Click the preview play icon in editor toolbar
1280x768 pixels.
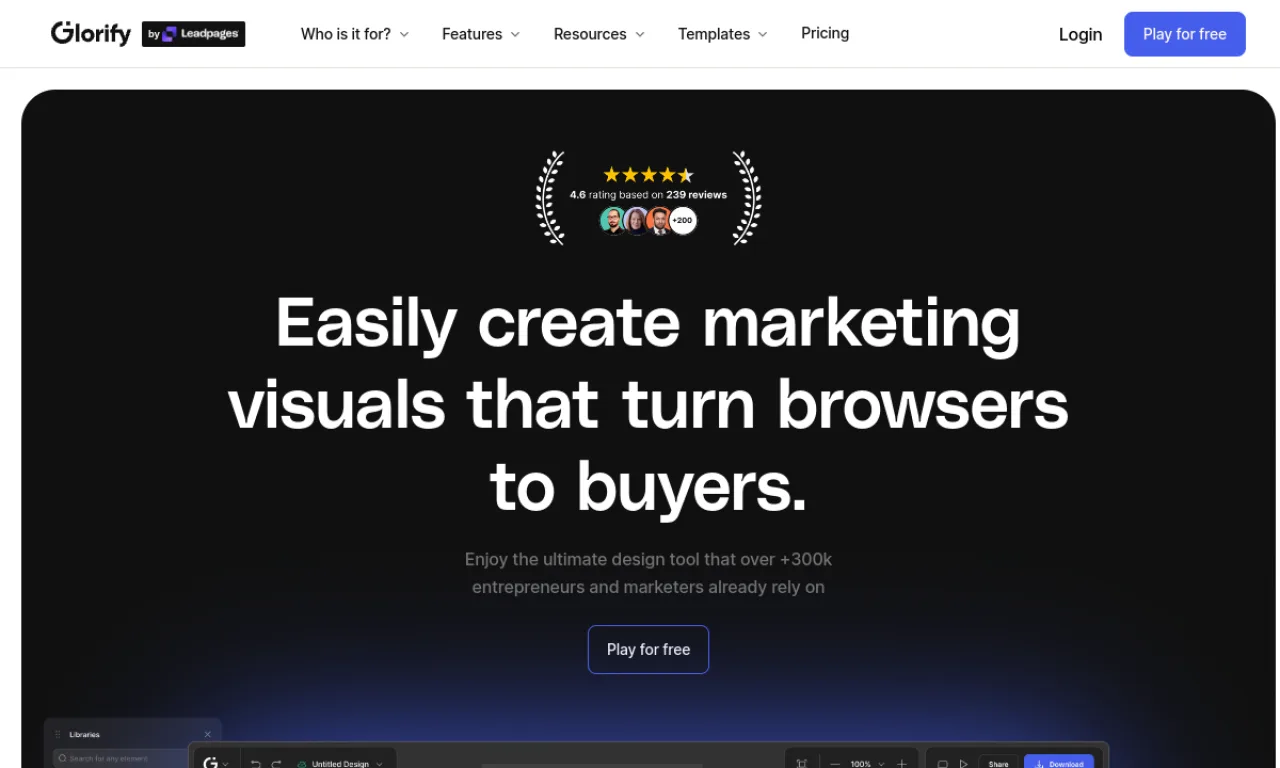964,764
